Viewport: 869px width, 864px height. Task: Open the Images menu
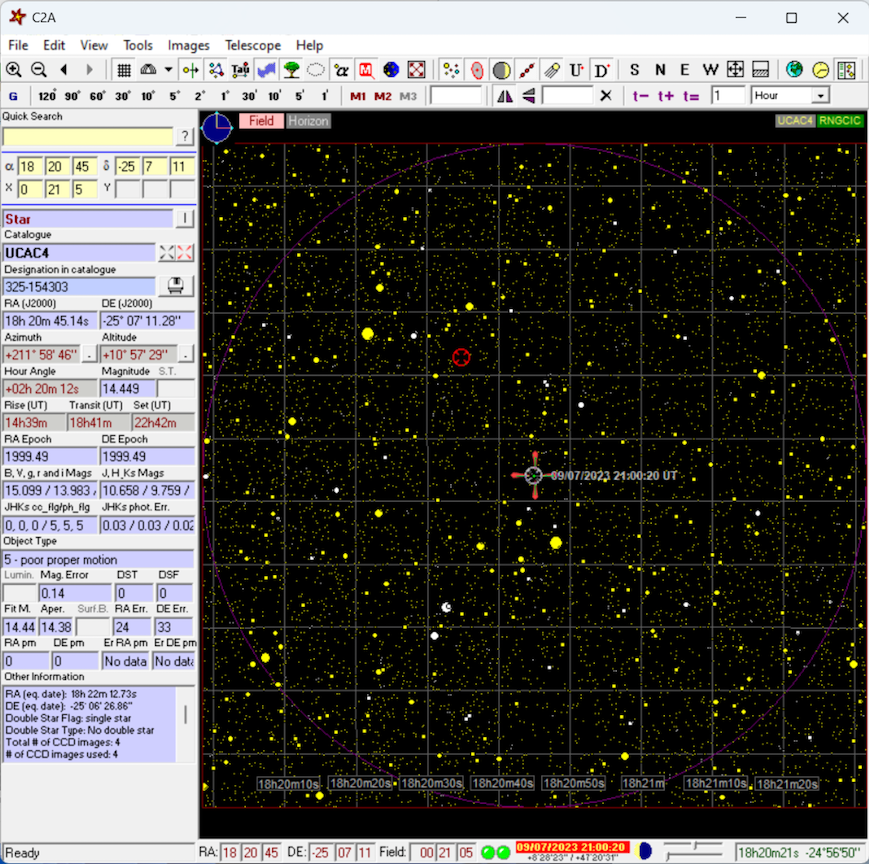(x=188, y=45)
